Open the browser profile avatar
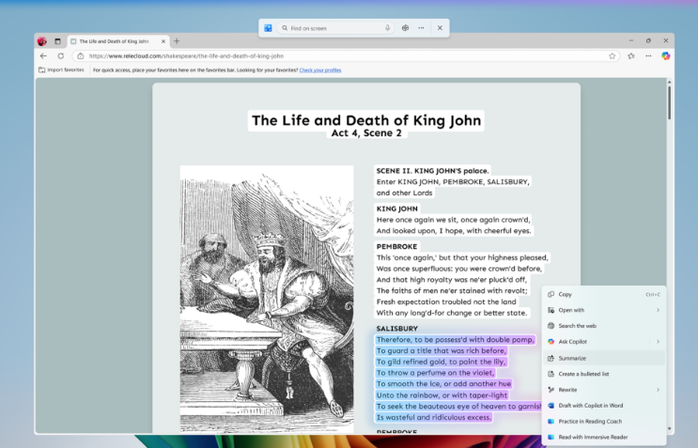The image size is (698, 448). pyautogui.click(x=42, y=41)
